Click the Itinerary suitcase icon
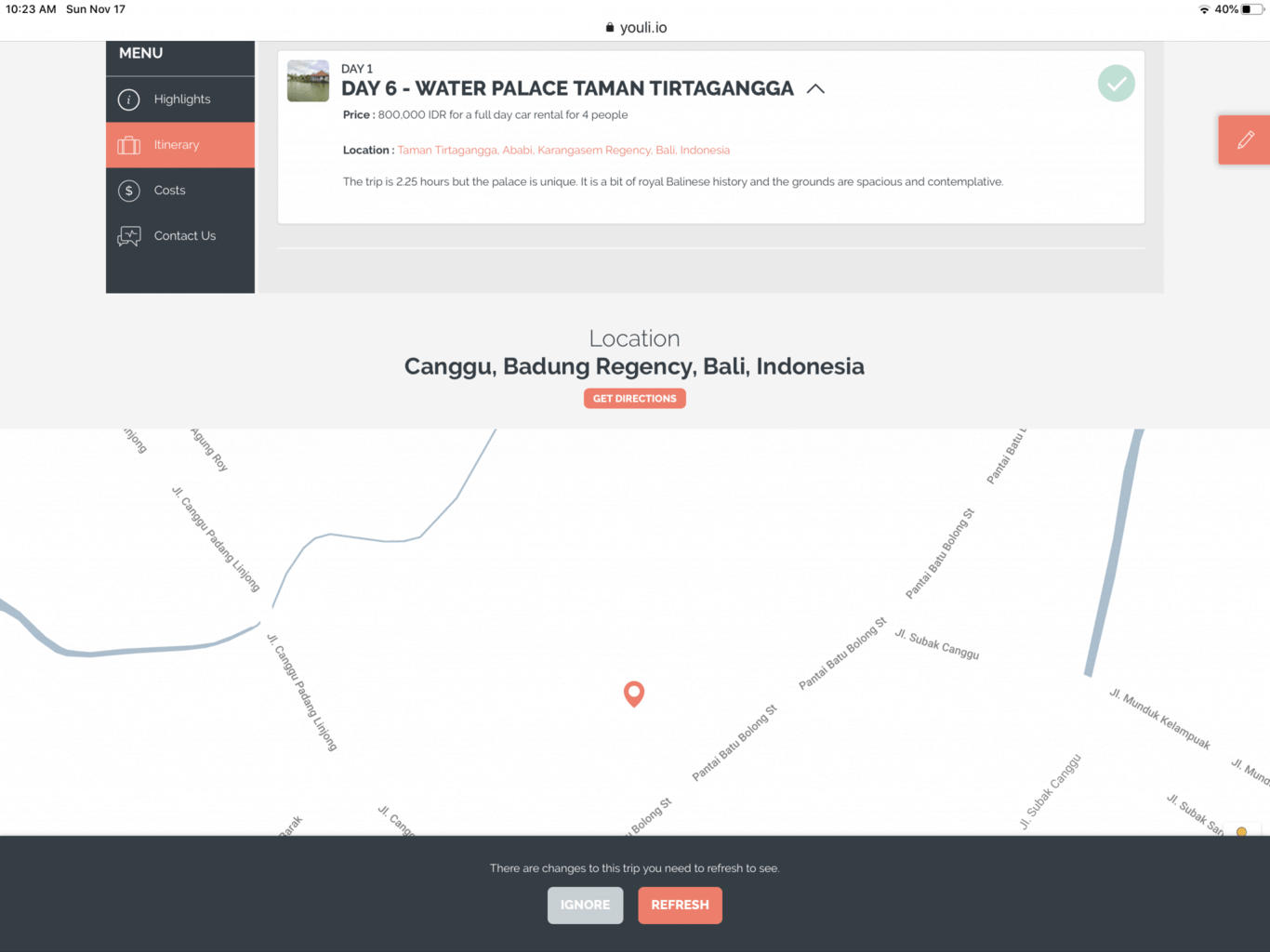The image size is (1270, 952). pos(129,145)
